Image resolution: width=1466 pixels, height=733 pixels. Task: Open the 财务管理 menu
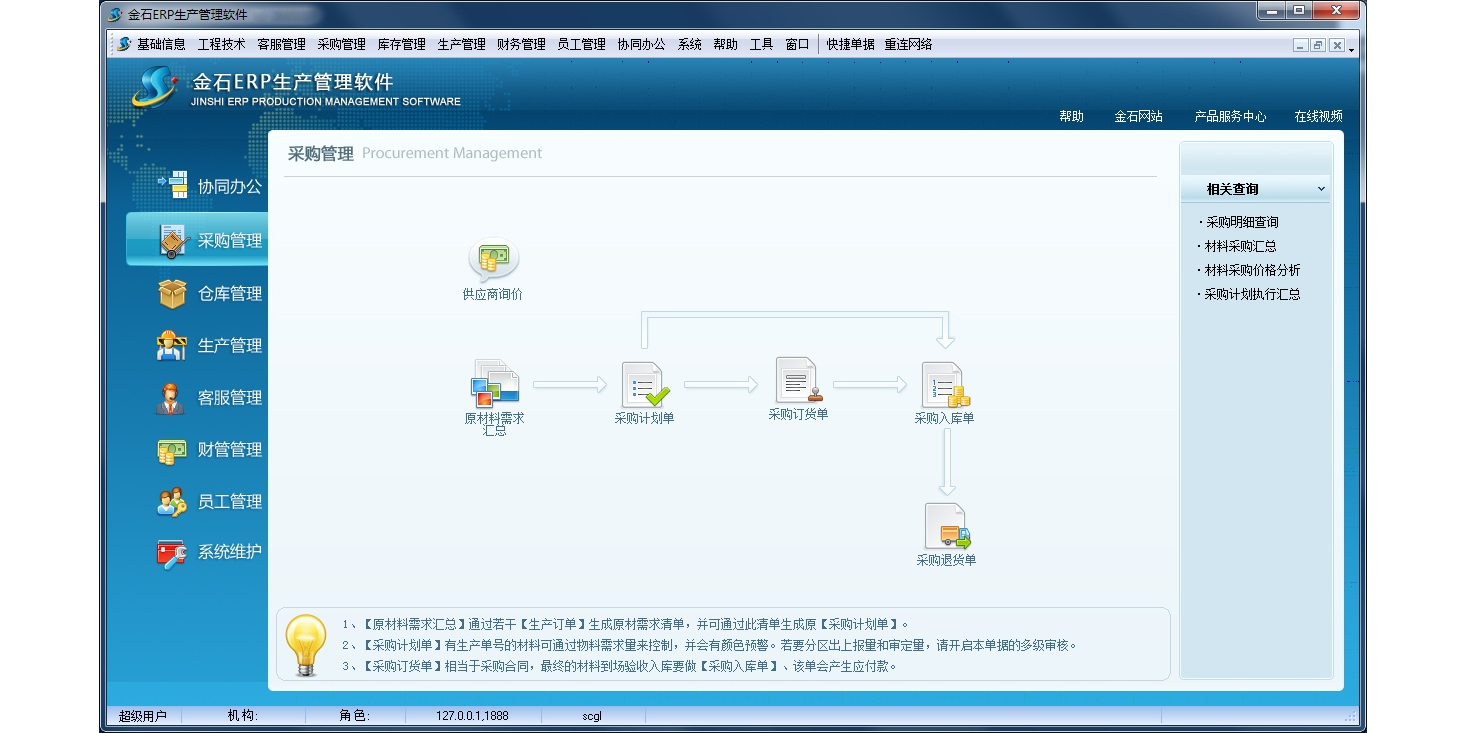tap(521, 44)
